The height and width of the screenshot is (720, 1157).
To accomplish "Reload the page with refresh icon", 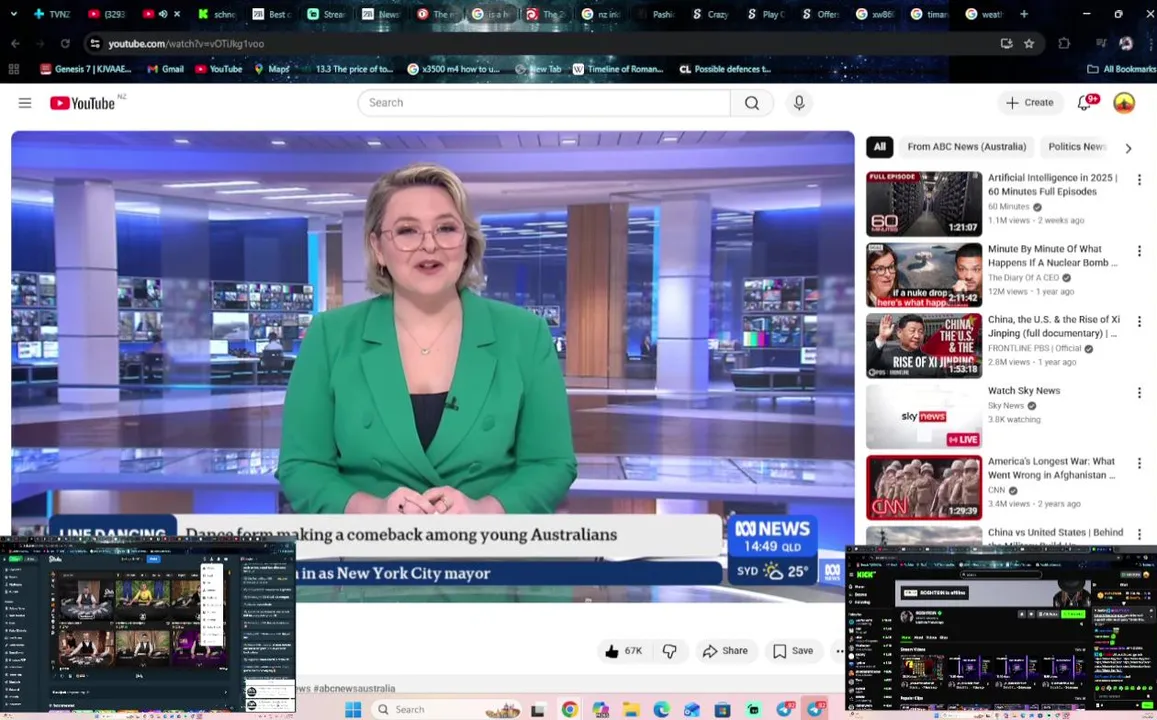I will point(65,44).
